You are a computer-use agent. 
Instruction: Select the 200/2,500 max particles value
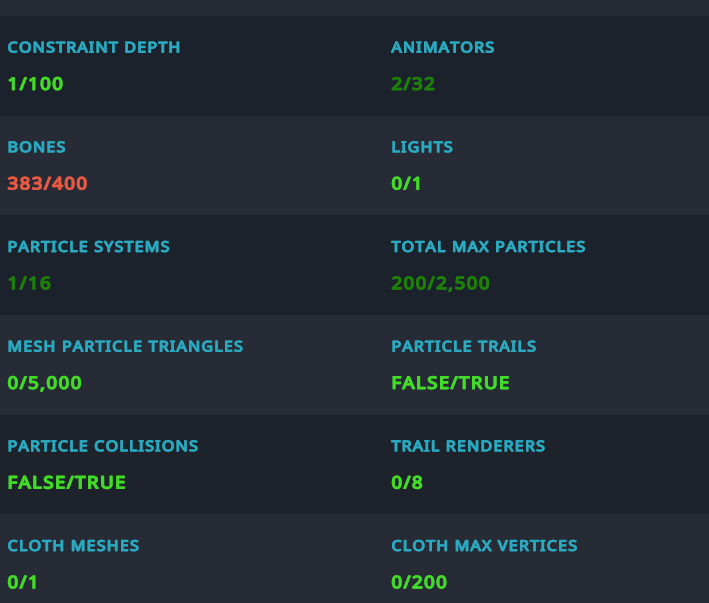coord(440,283)
